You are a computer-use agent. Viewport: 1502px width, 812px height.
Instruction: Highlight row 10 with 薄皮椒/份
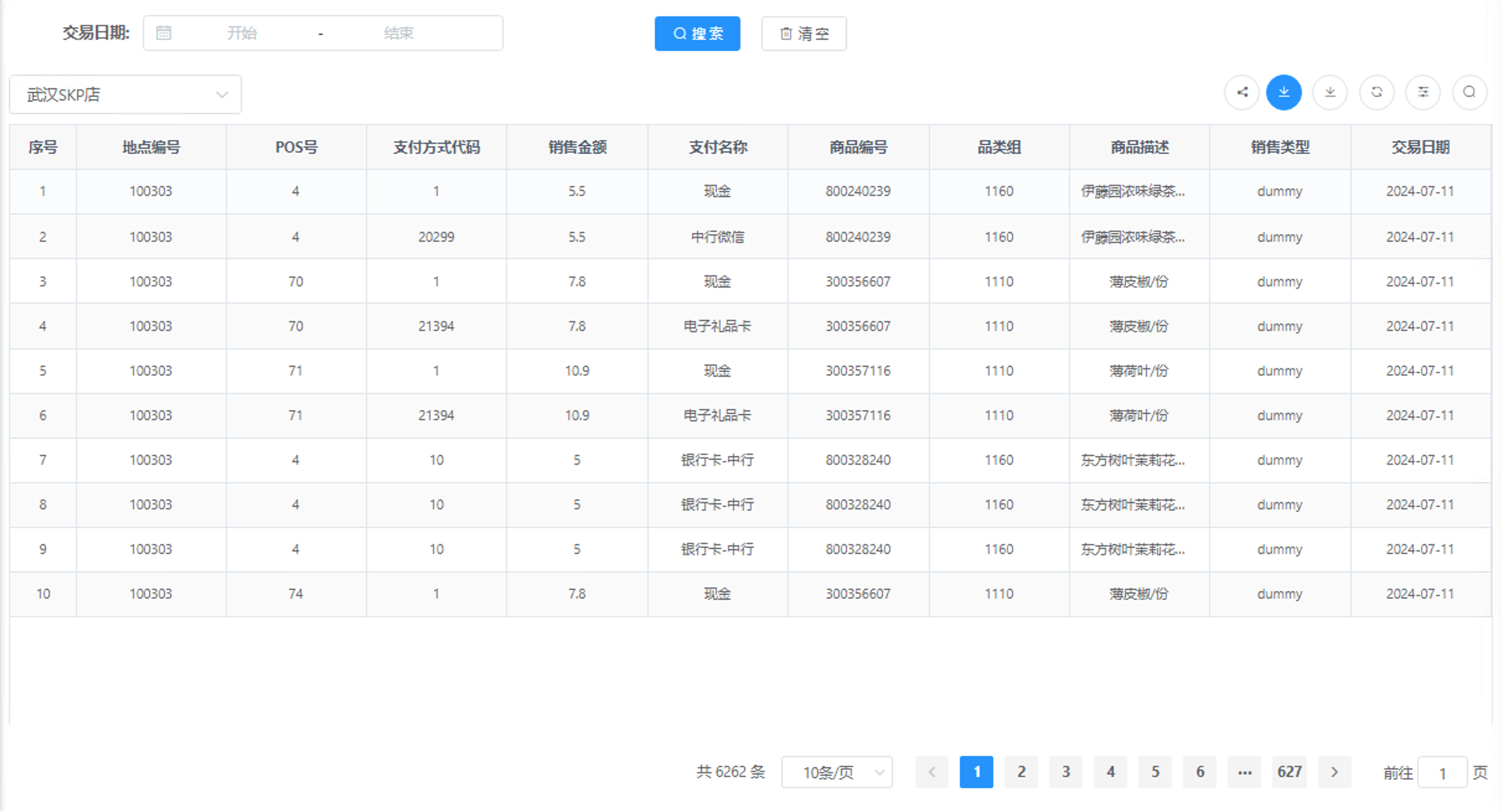434,593
